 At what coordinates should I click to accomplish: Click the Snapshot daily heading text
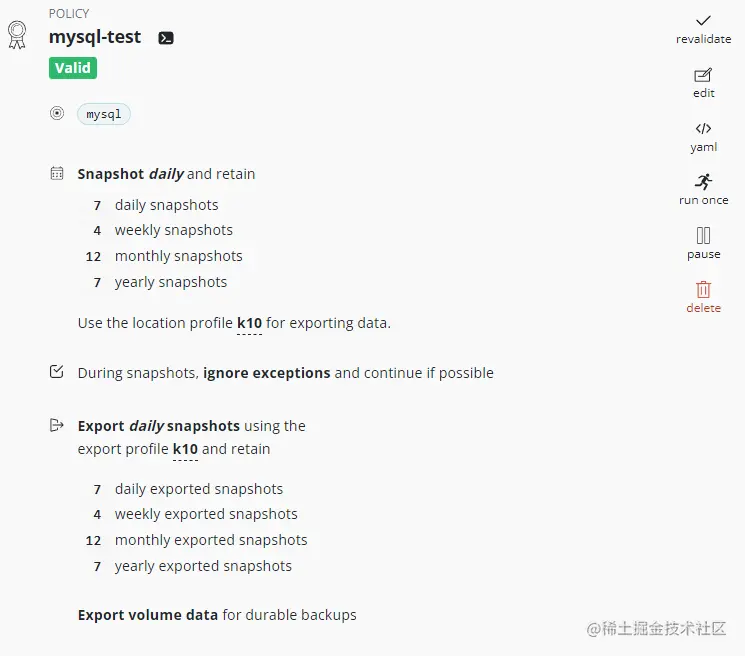point(130,174)
